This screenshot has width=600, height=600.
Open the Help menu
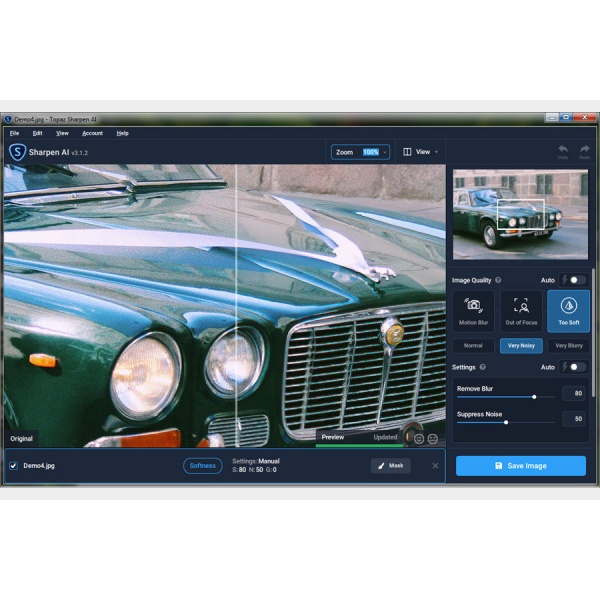pos(122,133)
